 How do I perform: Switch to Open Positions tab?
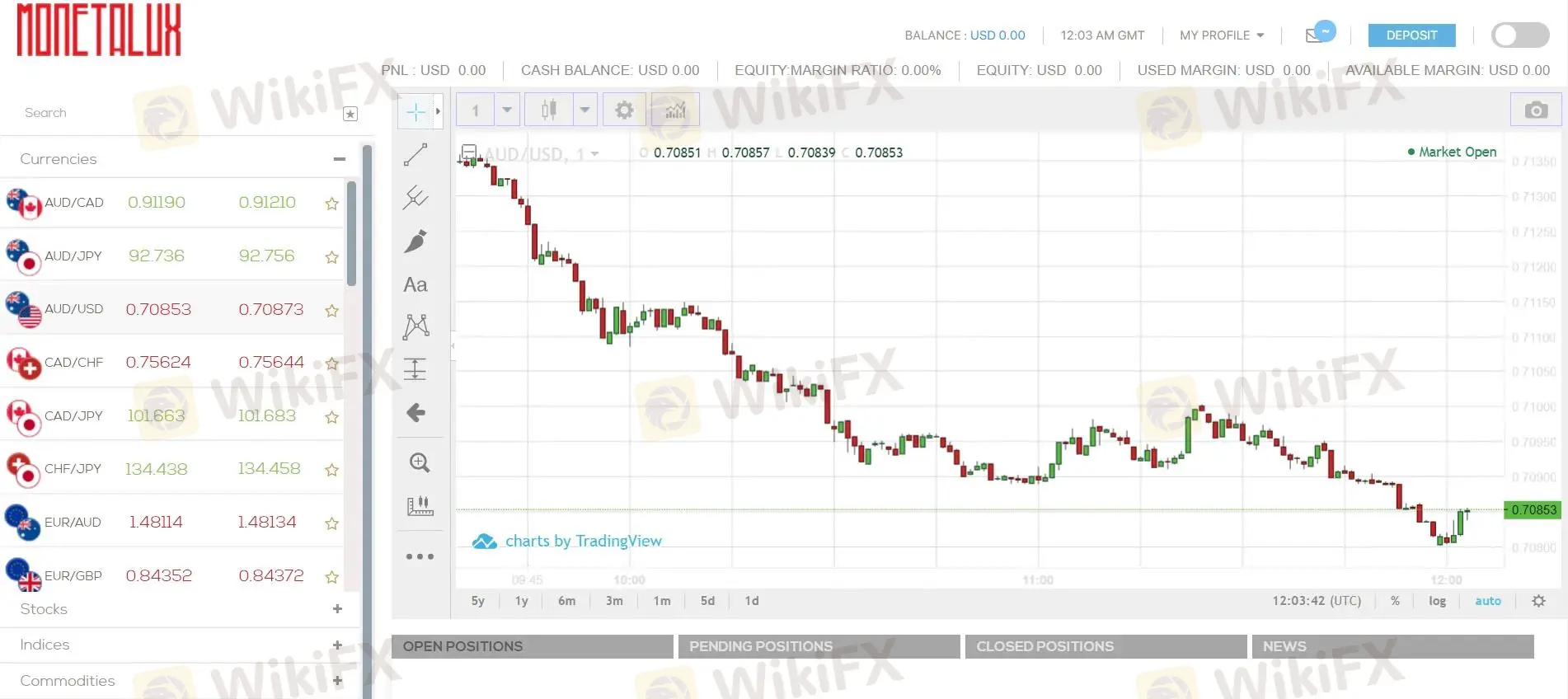[532, 646]
